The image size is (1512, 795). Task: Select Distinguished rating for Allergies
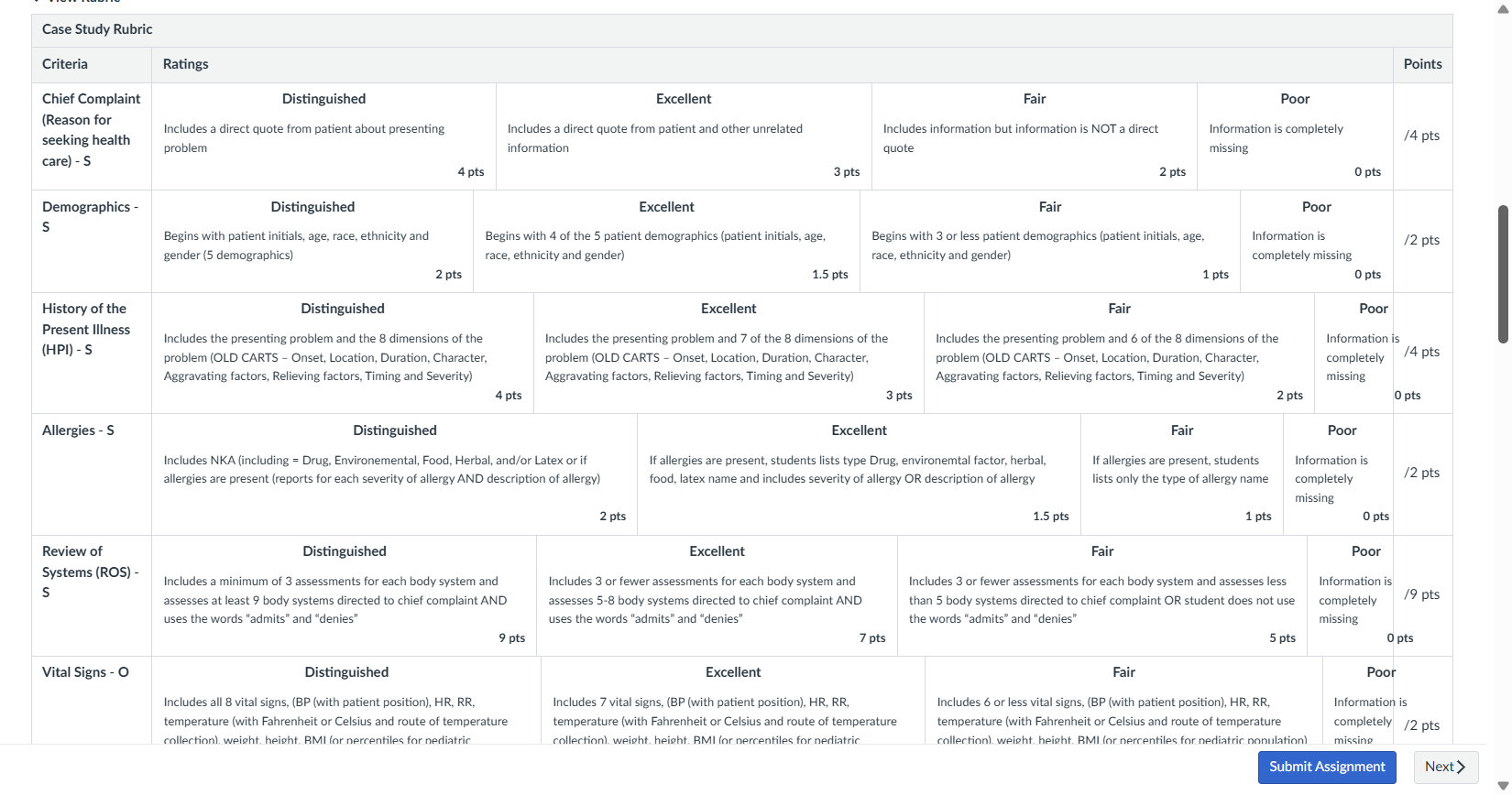395,474
